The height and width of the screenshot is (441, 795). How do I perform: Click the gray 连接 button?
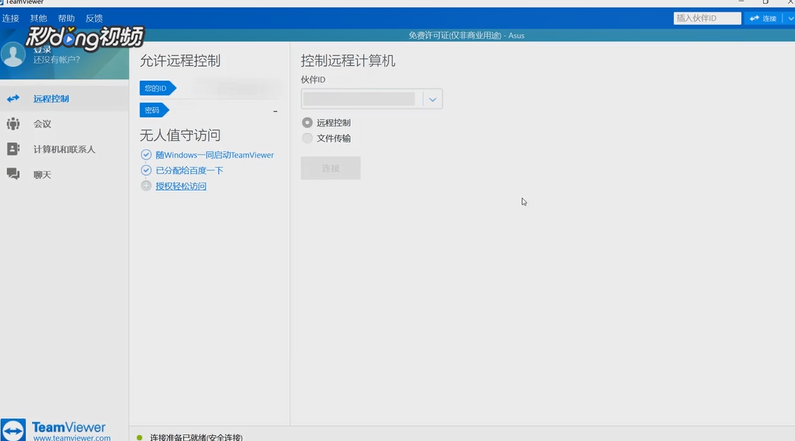[331, 168]
